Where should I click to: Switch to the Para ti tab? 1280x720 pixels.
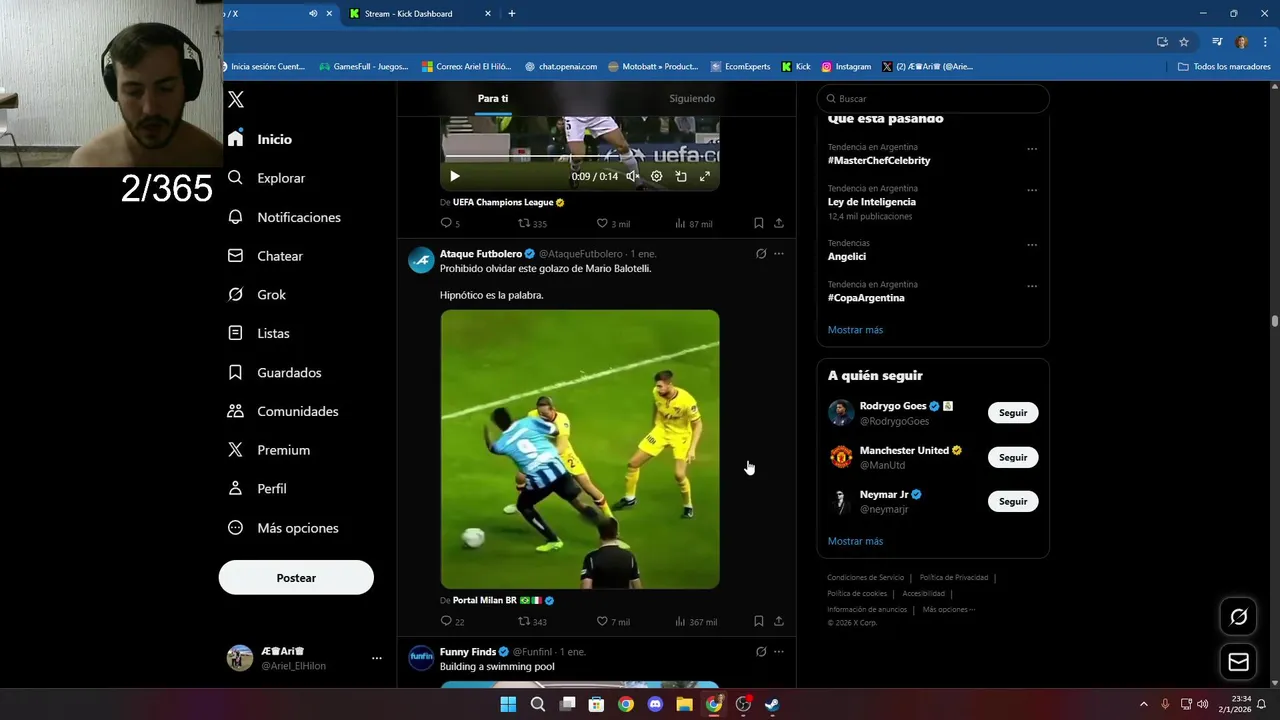pyautogui.click(x=493, y=98)
